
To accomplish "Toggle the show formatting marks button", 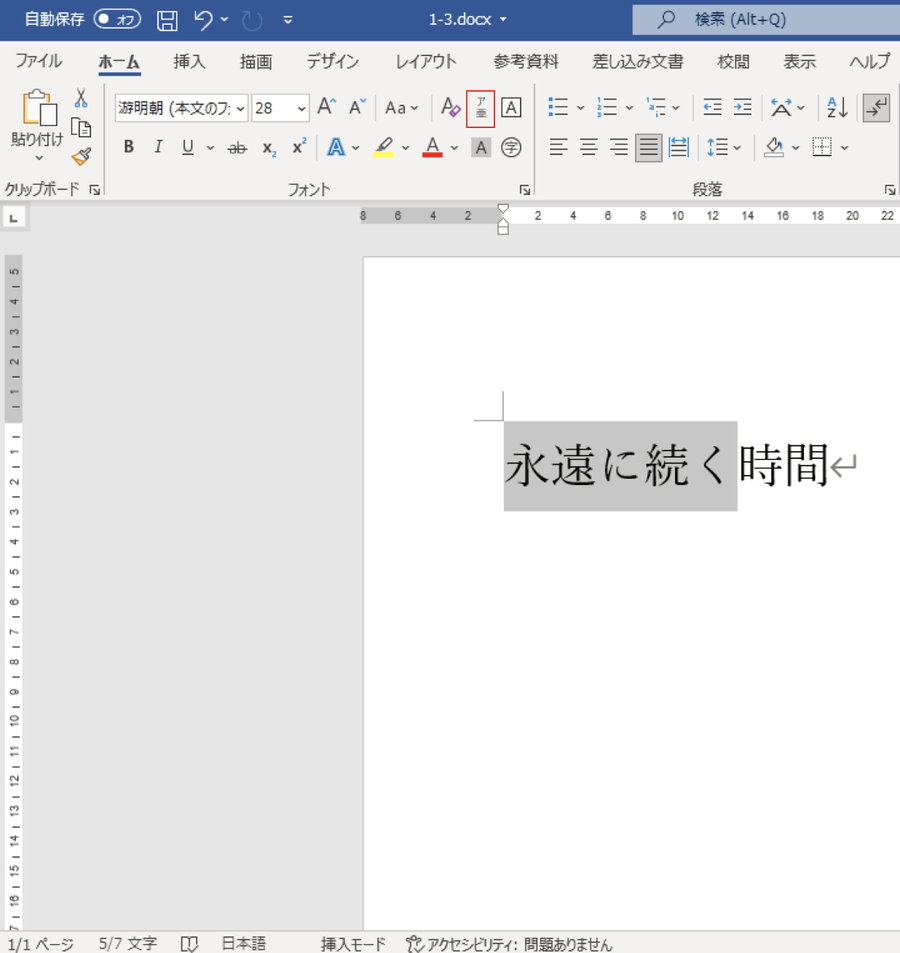I will point(876,108).
